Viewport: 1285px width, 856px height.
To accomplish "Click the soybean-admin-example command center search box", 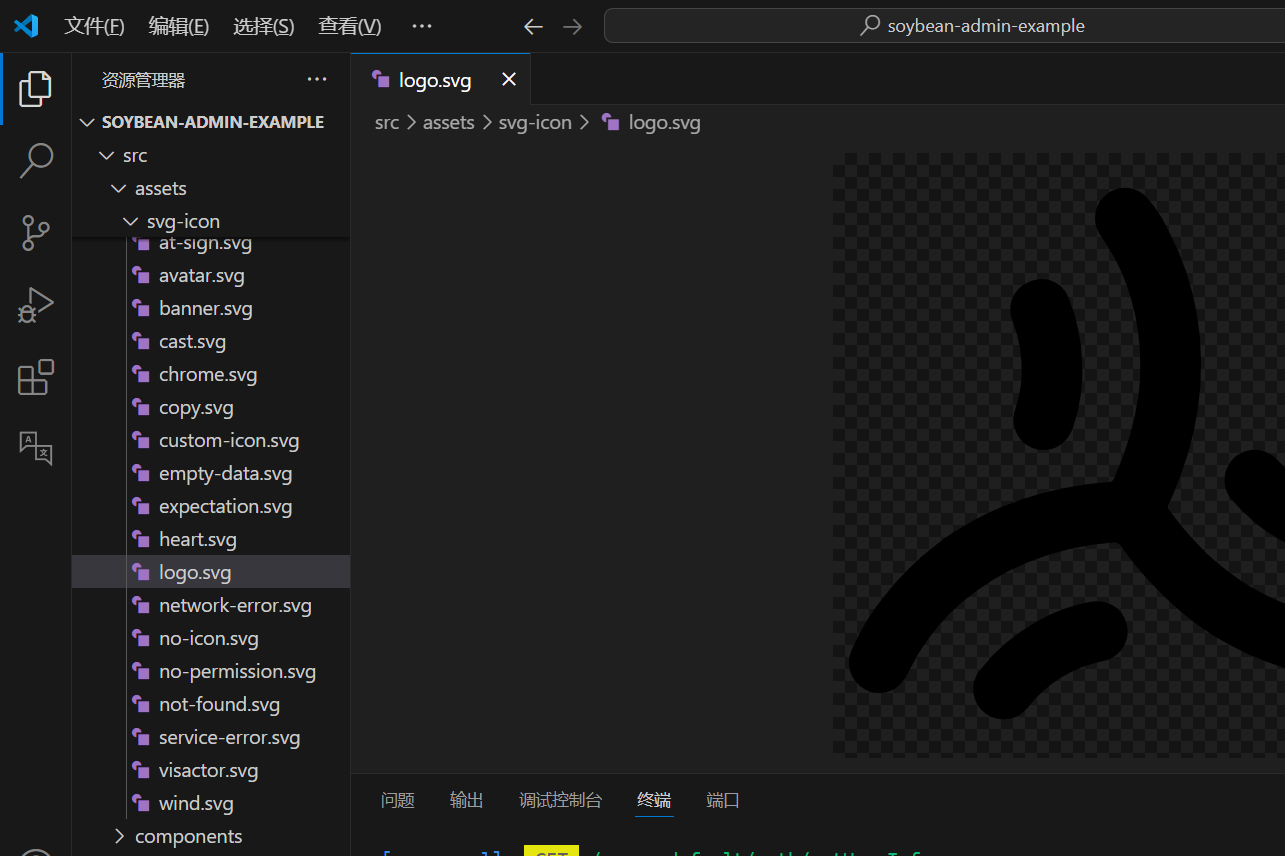I will coord(944,26).
